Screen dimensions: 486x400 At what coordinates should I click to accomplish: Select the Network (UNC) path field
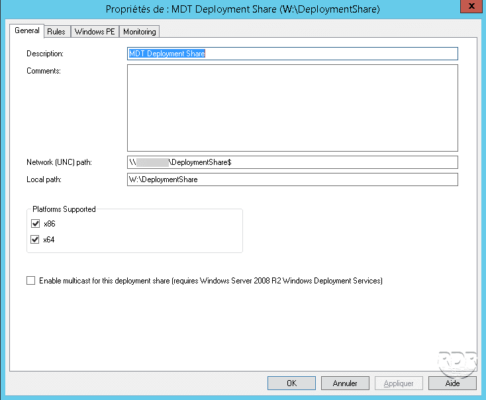click(292, 162)
